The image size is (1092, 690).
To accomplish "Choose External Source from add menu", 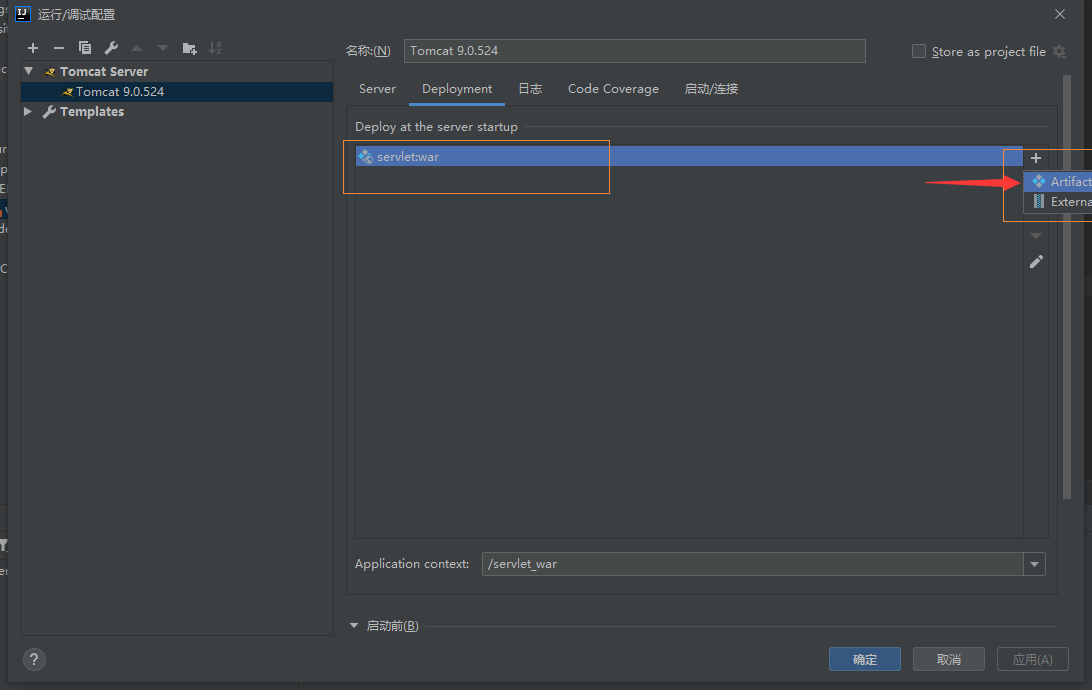I will coord(1058,202).
